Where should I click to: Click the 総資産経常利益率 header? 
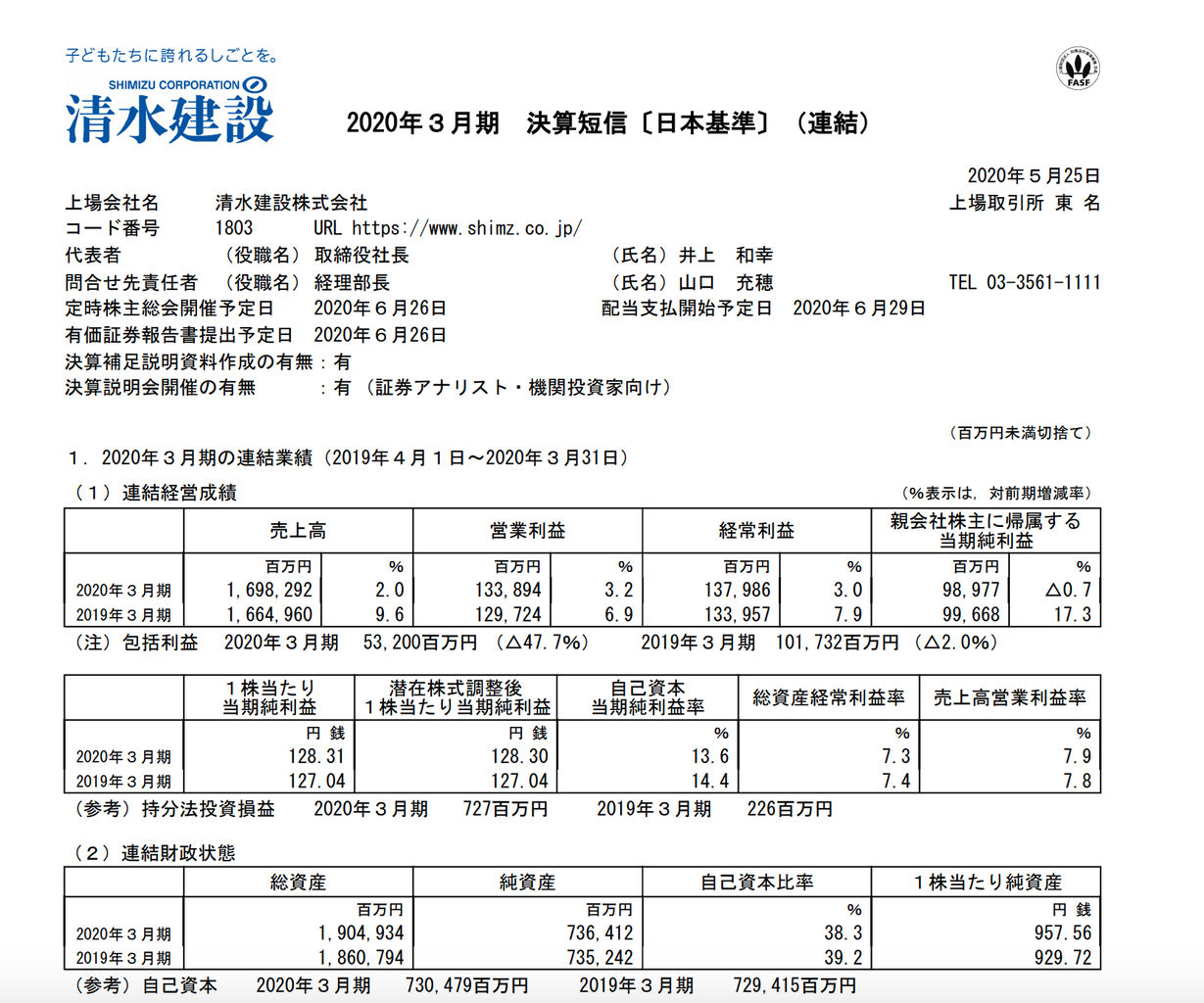(829, 697)
